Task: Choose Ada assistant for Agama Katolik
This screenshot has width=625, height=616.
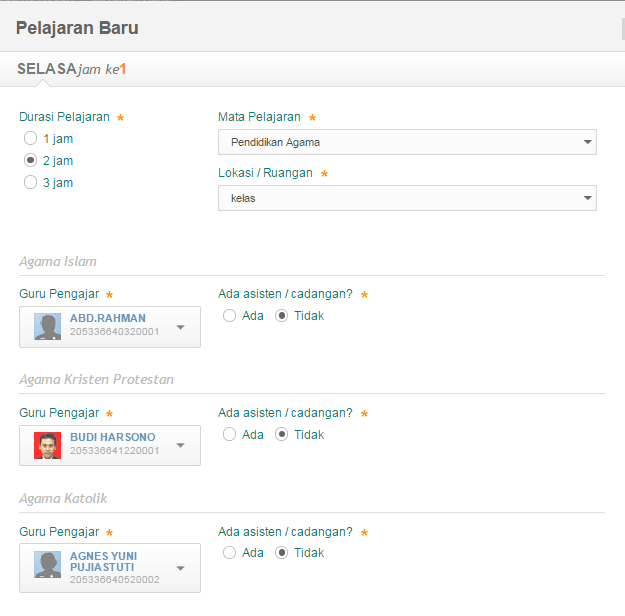Action: (229, 553)
